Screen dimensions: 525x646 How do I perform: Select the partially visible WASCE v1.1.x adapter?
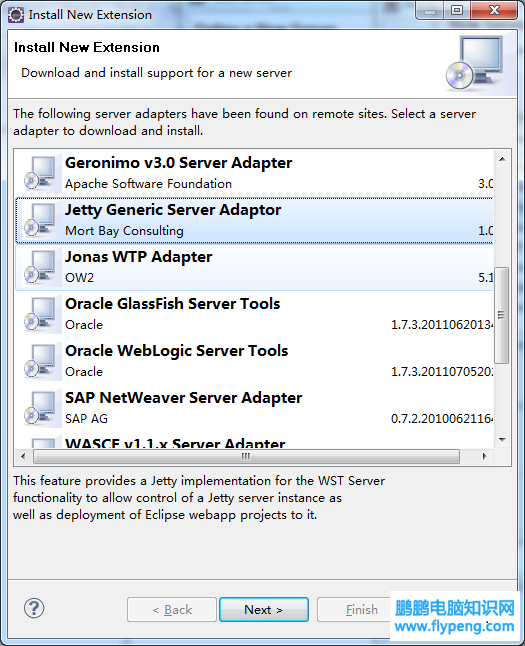(x=254, y=442)
